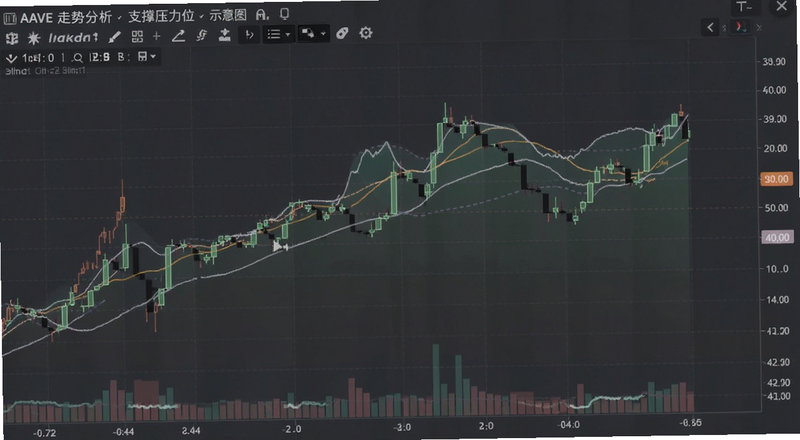Click the -04:0 time axis label
The image size is (800, 440).
tap(568, 425)
